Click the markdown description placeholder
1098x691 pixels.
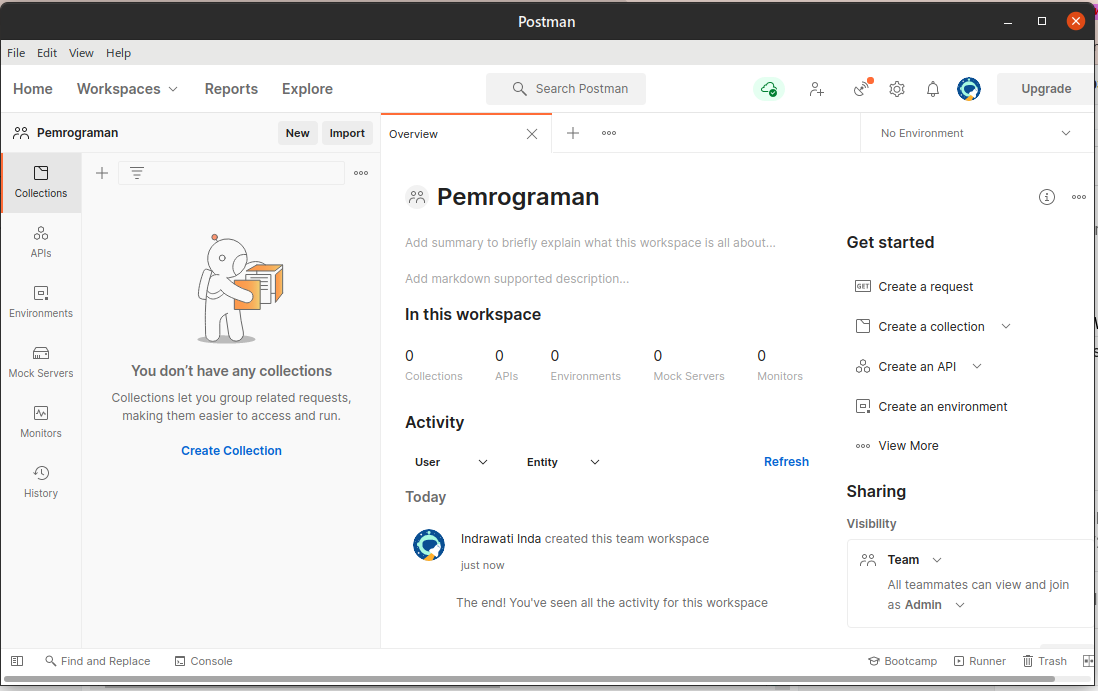point(517,279)
